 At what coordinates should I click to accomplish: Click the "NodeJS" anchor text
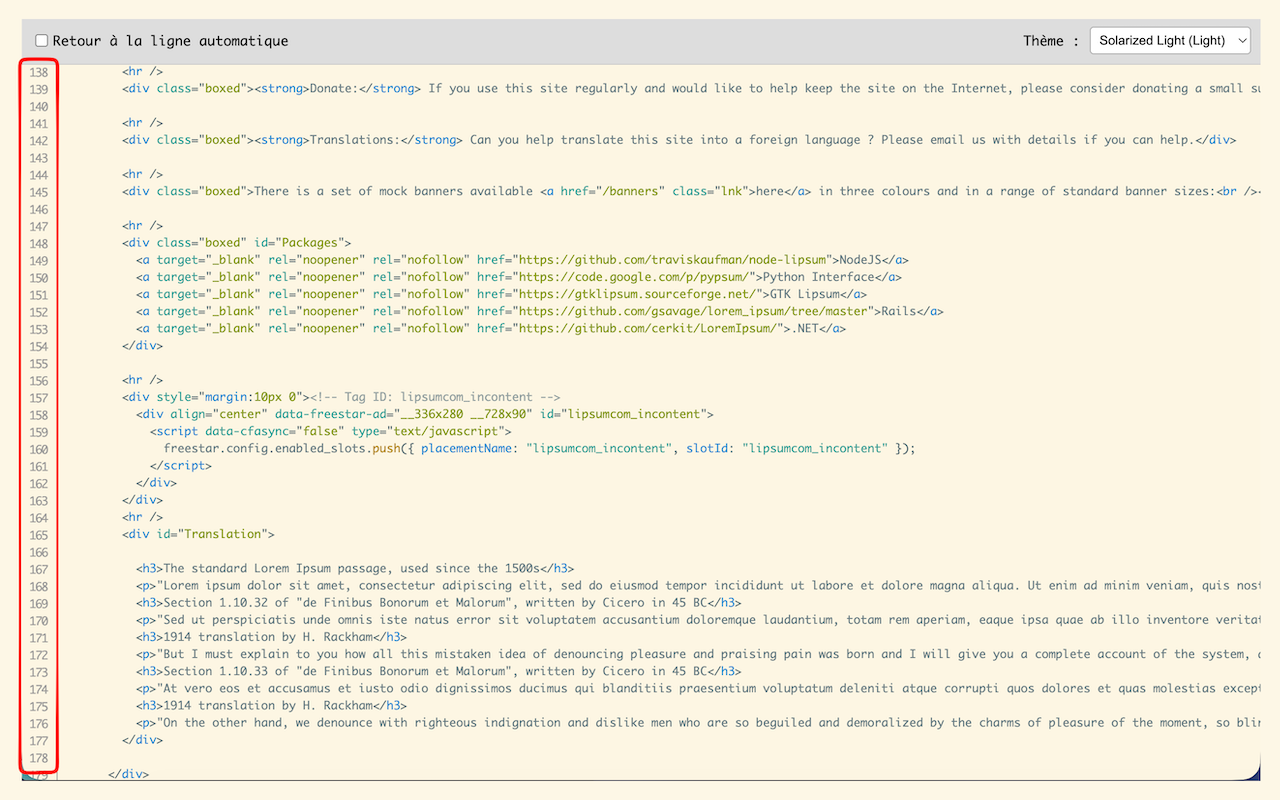click(x=860, y=260)
